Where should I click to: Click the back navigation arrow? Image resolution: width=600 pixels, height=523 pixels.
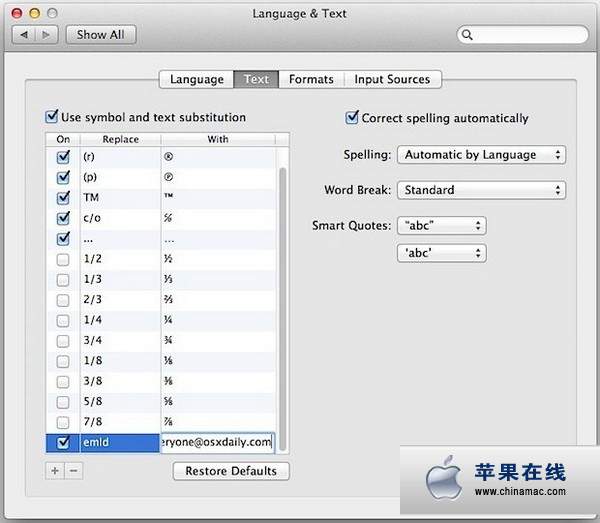coord(24,35)
